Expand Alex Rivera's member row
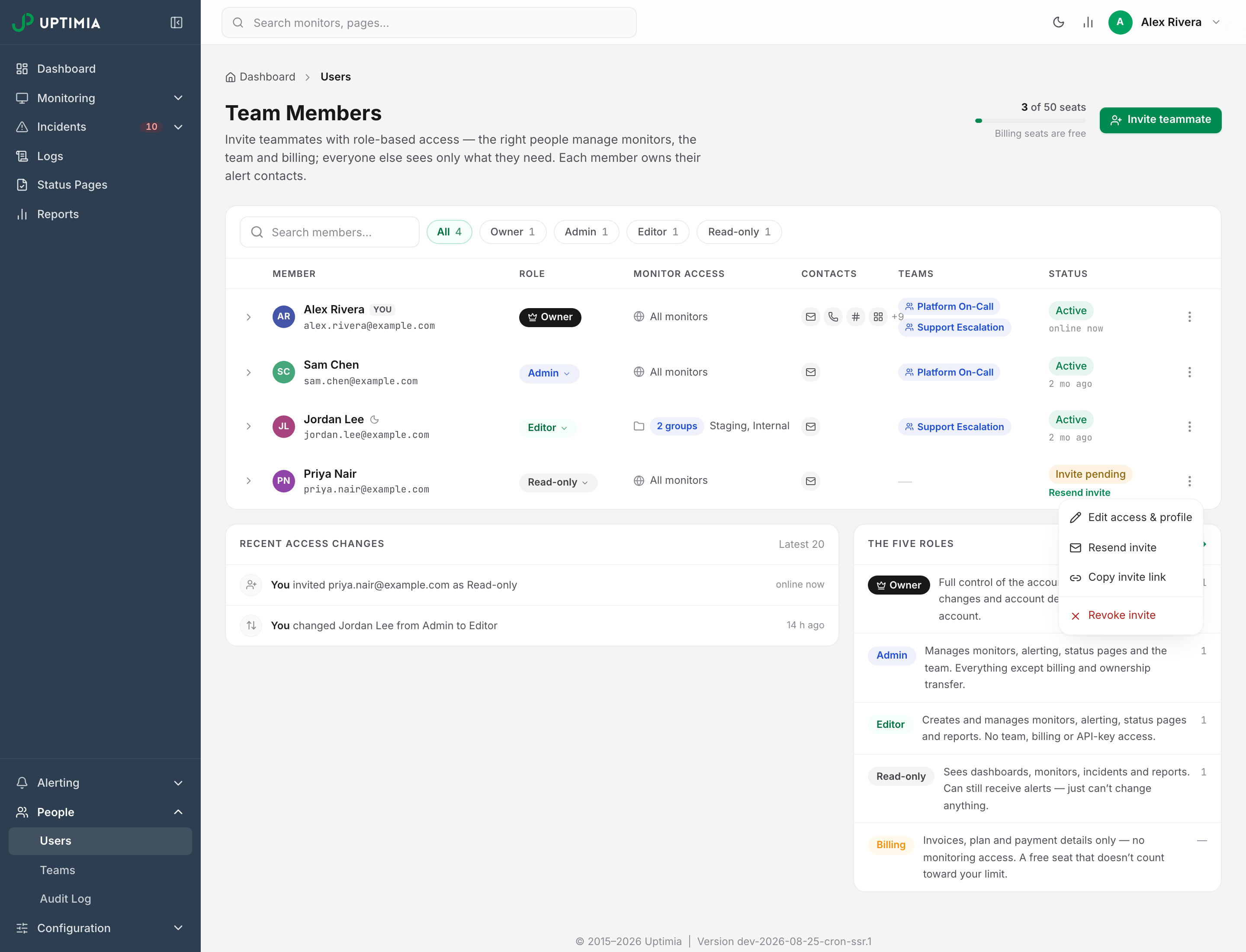This screenshot has width=1246, height=952. click(x=248, y=317)
